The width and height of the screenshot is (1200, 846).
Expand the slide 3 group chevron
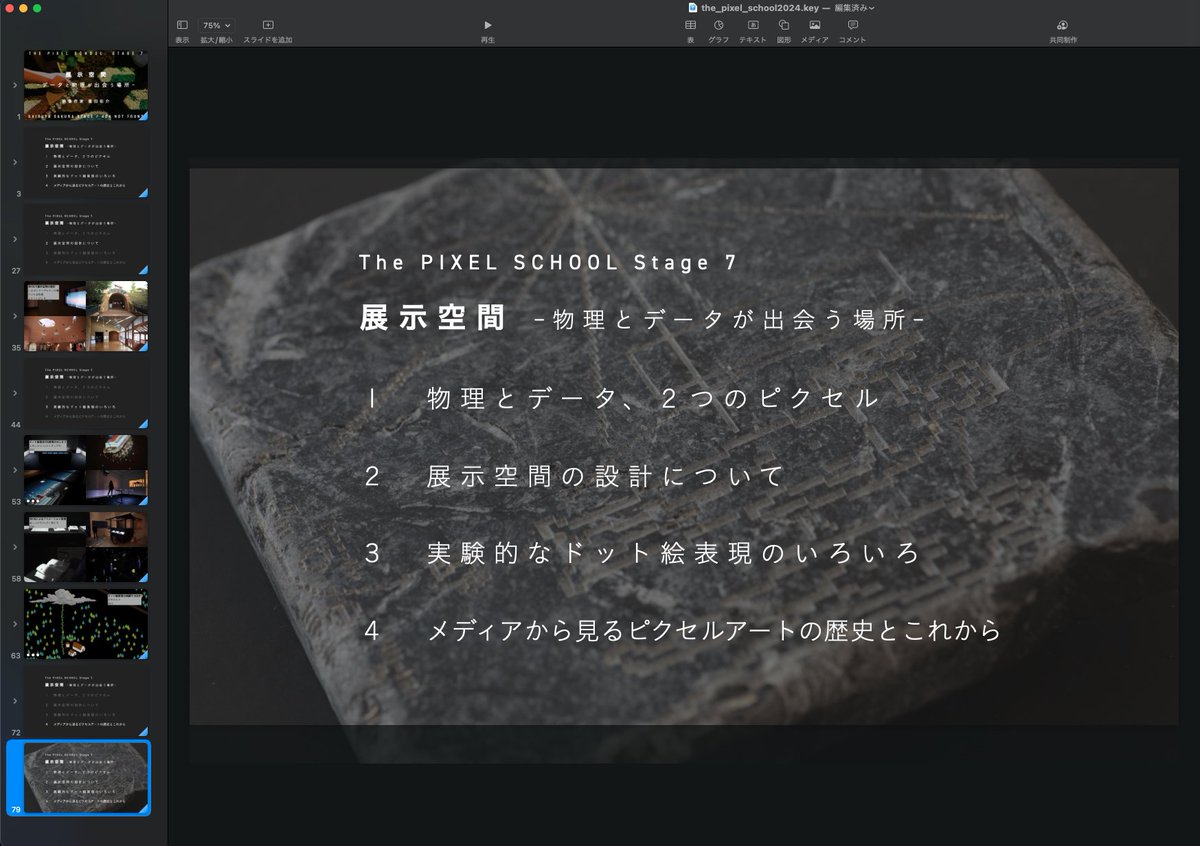tap(14, 163)
